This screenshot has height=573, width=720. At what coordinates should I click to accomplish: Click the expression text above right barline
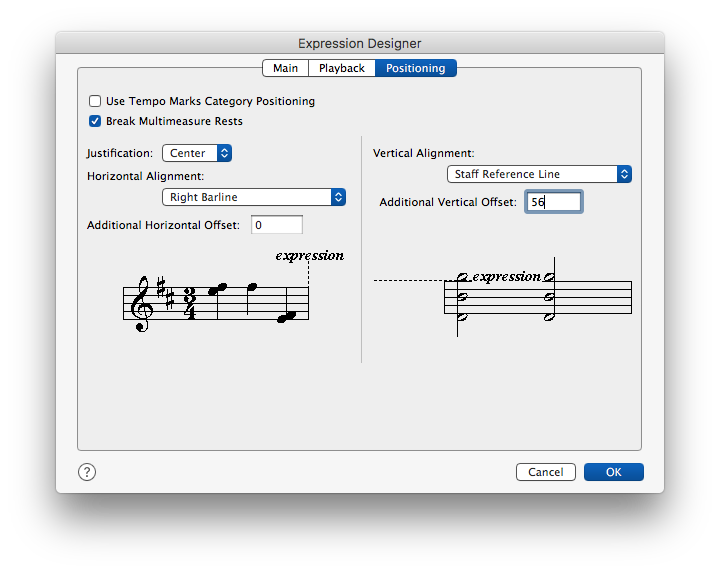pyautogui.click(x=309, y=256)
